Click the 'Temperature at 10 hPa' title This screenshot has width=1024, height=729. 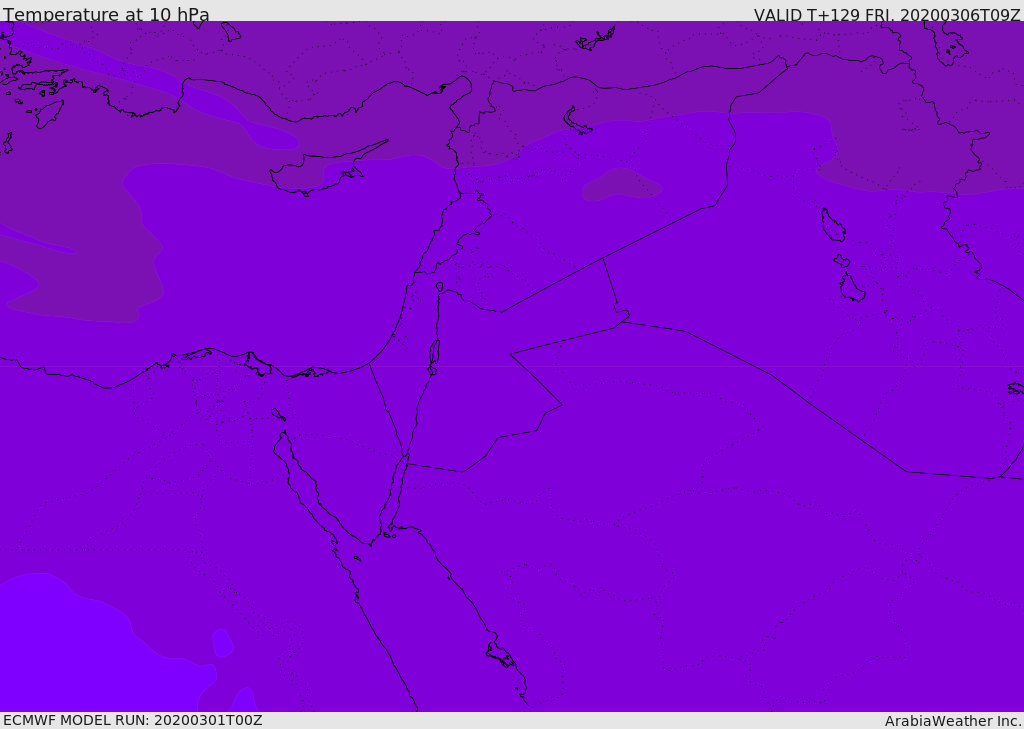click(x=106, y=14)
